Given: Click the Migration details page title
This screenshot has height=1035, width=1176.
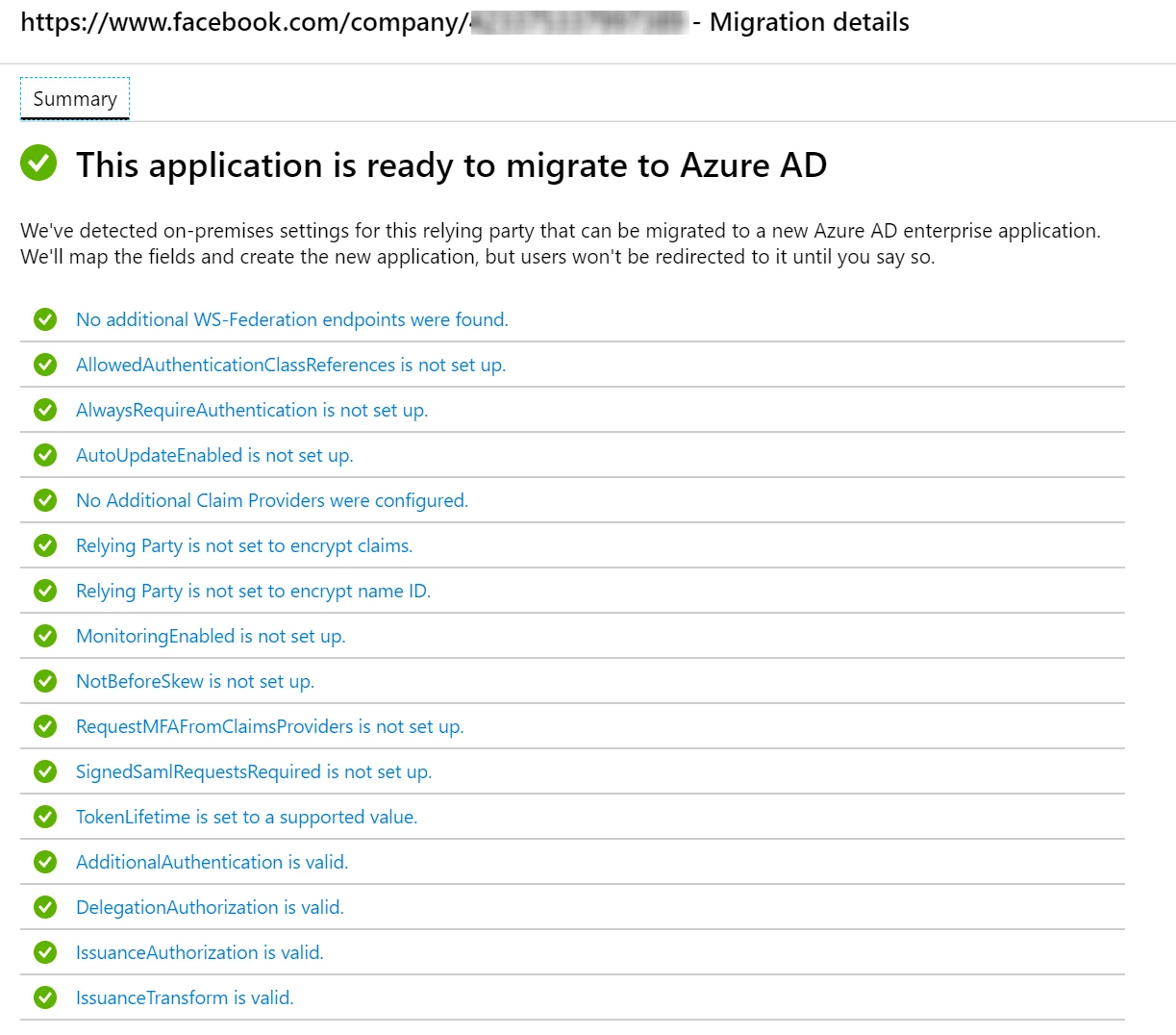Looking at the screenshot, I should [464, 22].
